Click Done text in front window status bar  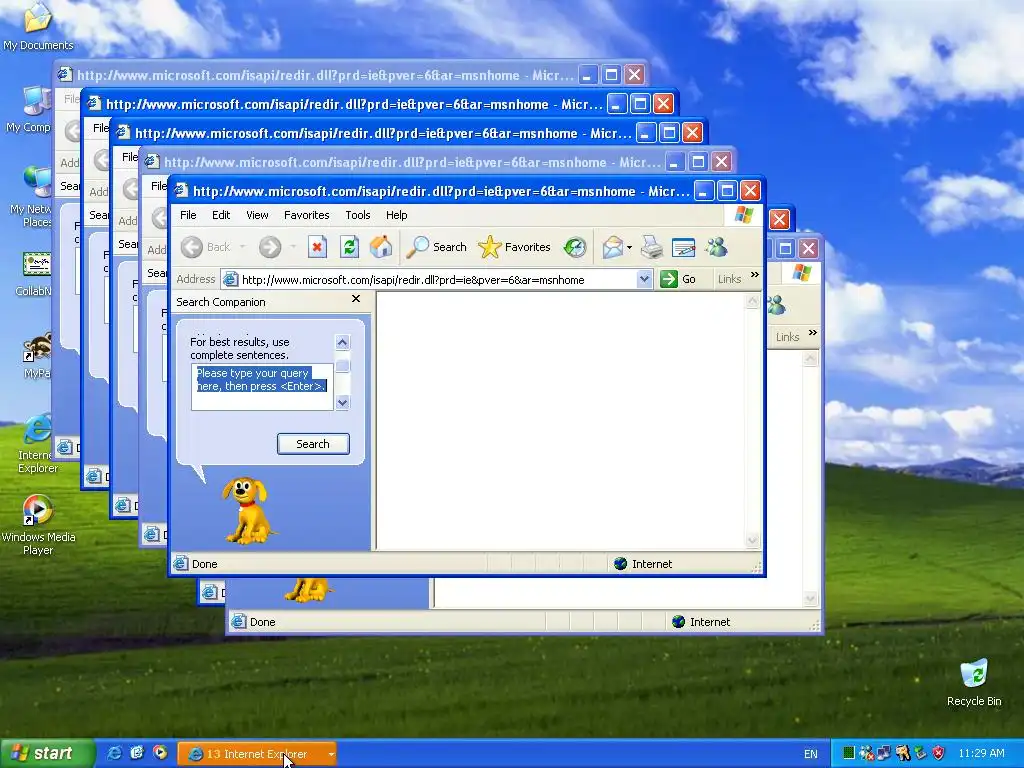coord(204,564)
